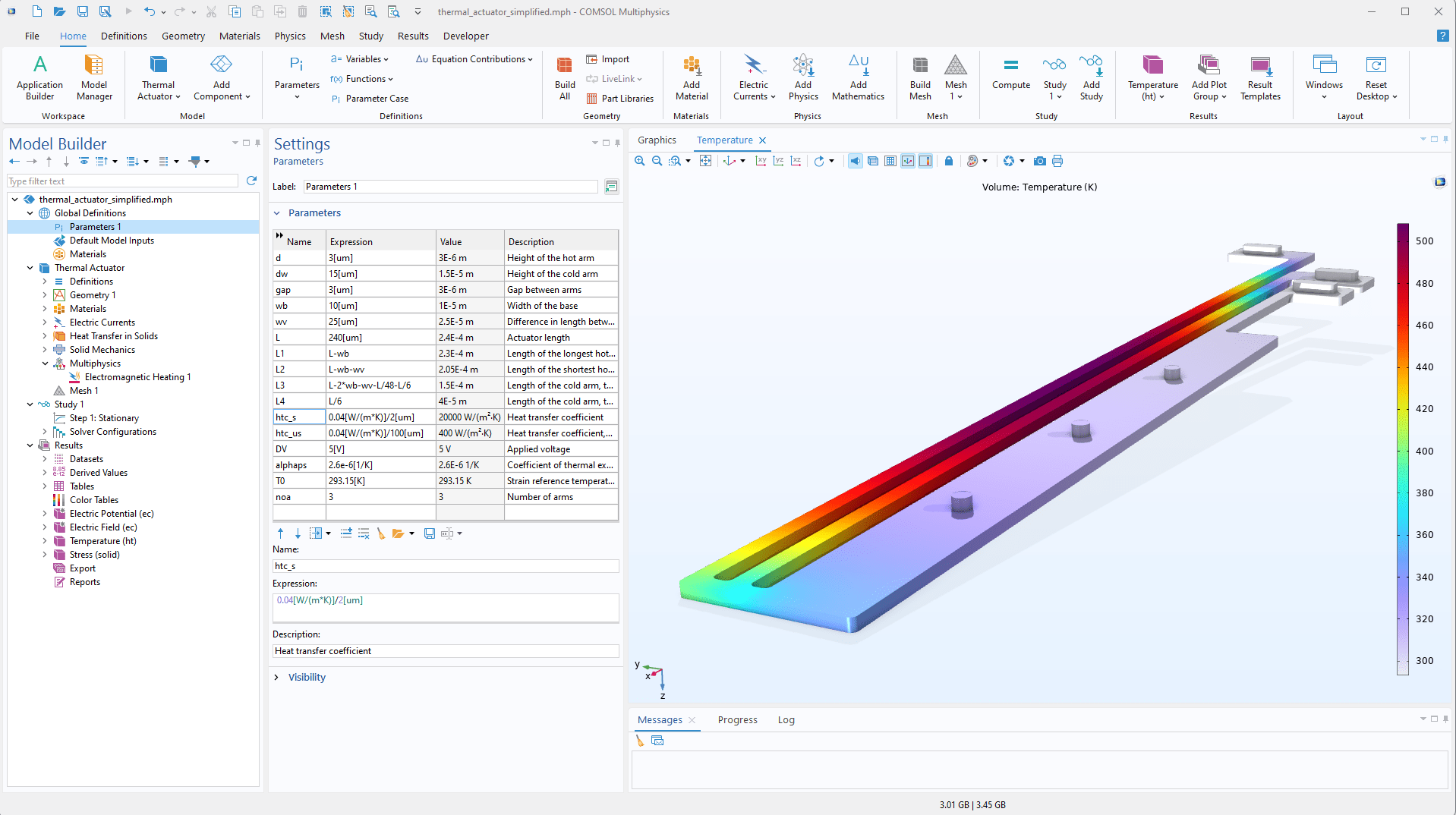Open the Equation Contributions dropdown
Viewport: 1456px width, 815px height.
(474, 59)
